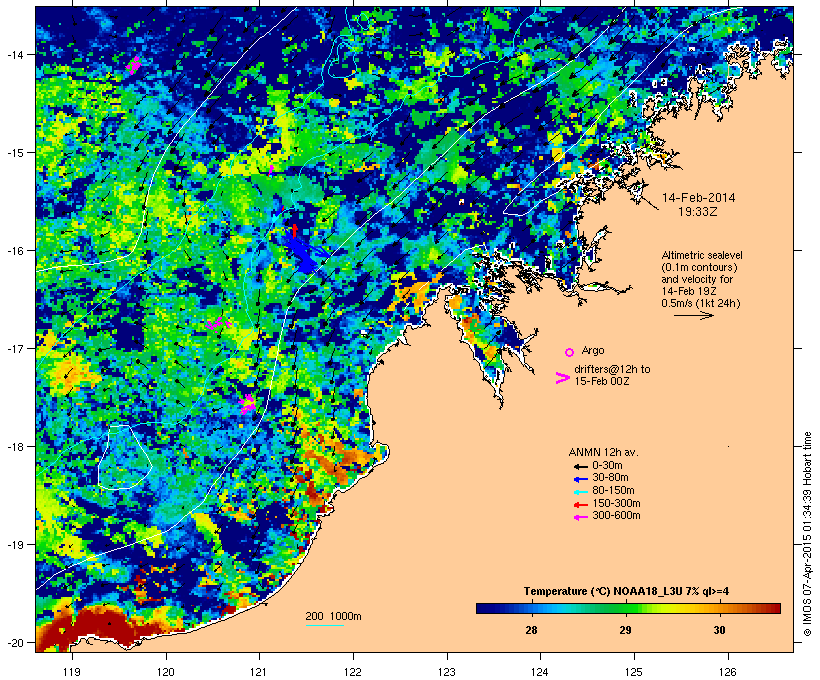Click the latitude label -15
Image resolution: width=820 pixels, height=680 pixels.
click(x=14, y=153)
